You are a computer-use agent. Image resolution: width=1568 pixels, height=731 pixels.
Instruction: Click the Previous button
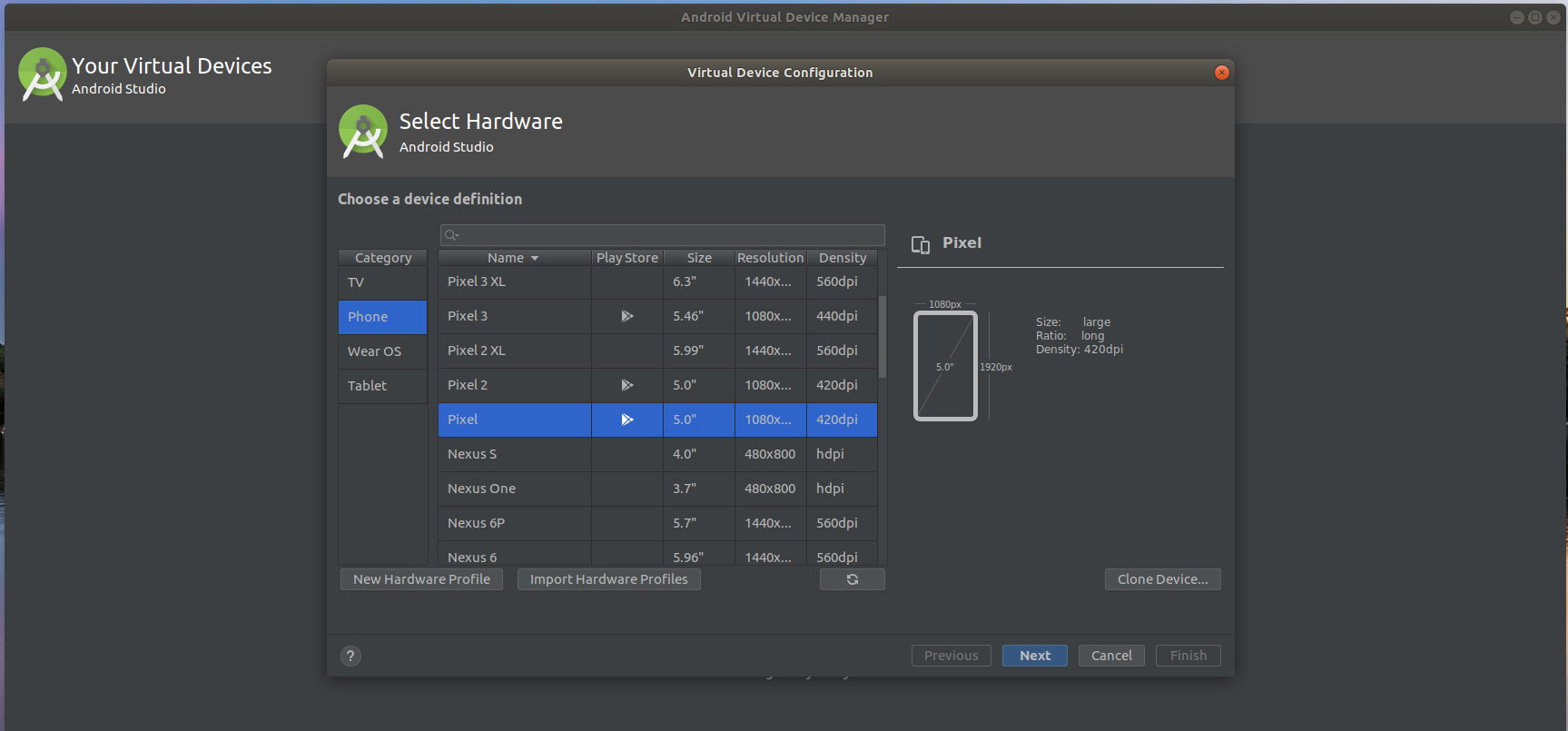click(x=951, y=656)
